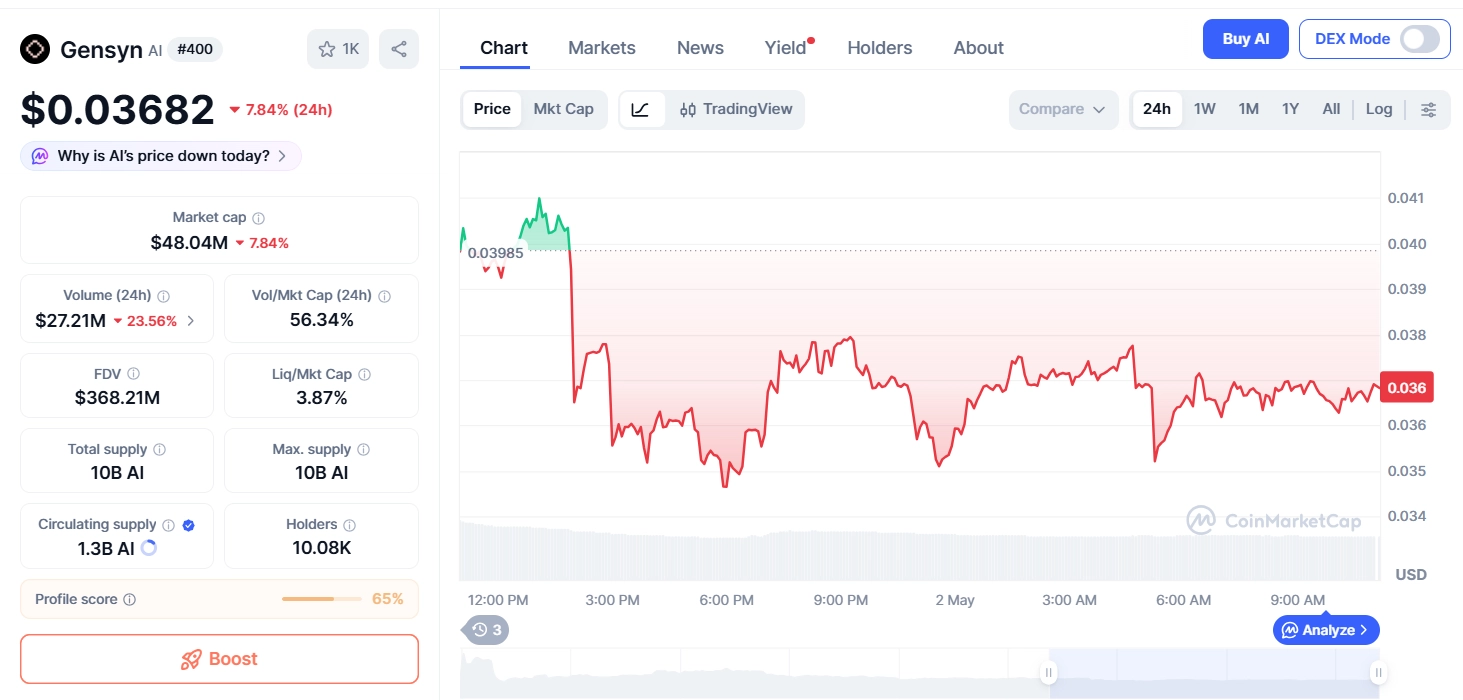Switch to the Chart tab

(504, 48)
